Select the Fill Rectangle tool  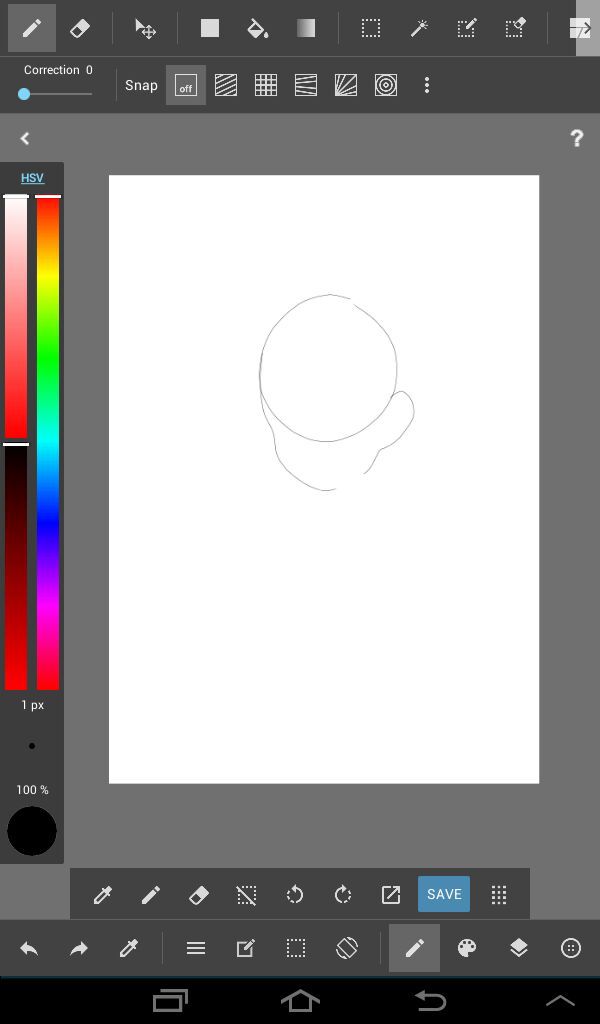click(210, 28)
